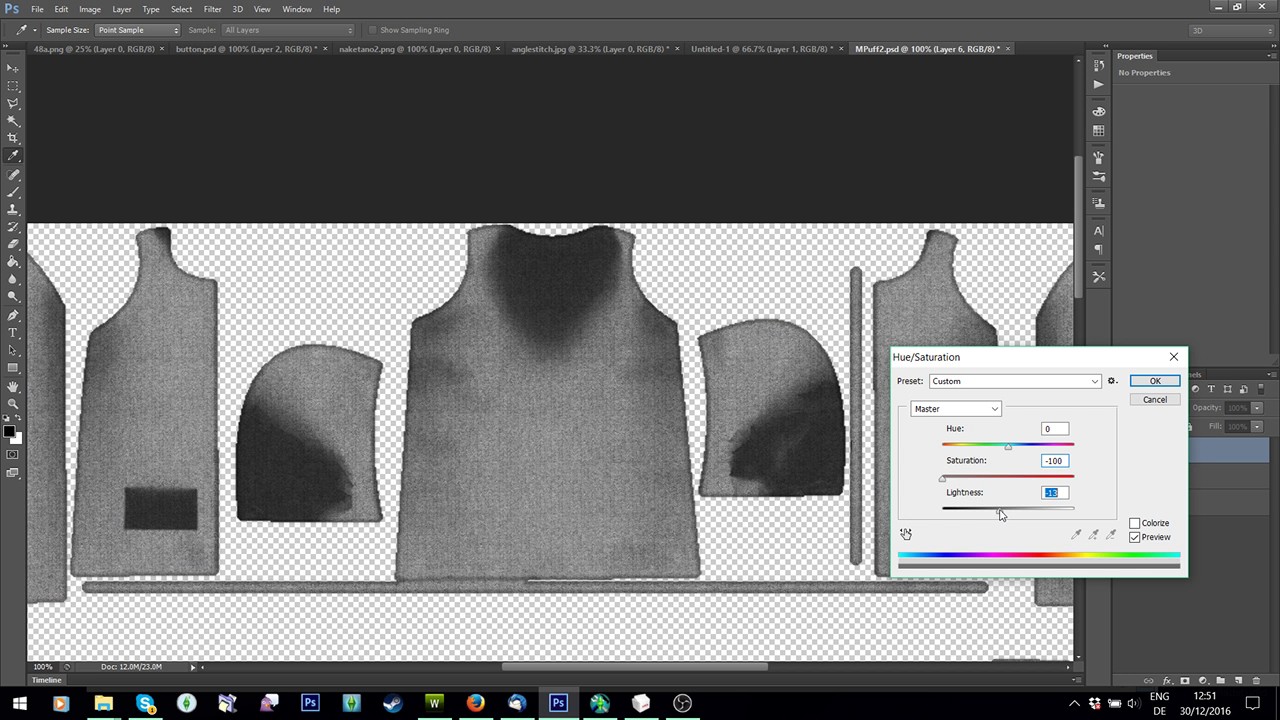Select the Crop tool
The image size is (1280, 720).
point(13,138)
